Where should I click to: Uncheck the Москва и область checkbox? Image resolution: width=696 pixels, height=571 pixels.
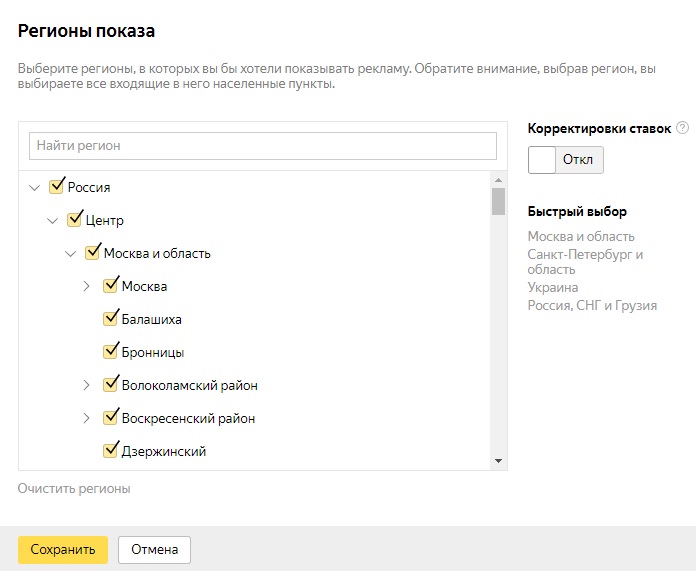(x=92, y=252)
